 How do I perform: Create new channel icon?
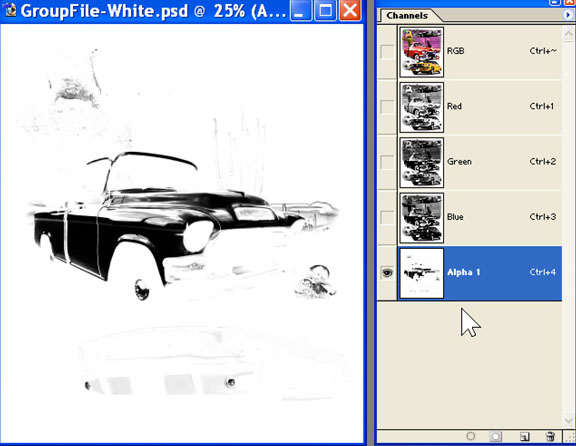[525, 436]
